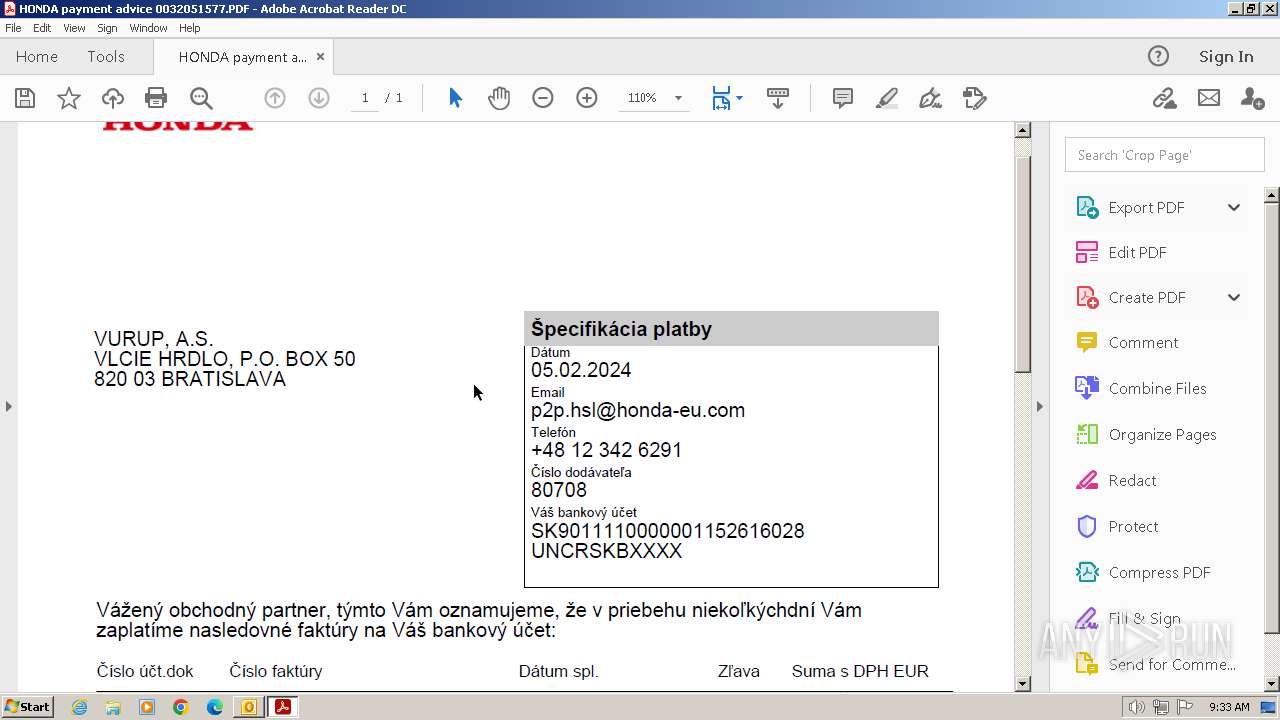Choose the Selection arrow tool
The image size is (1280, 720).
coord(456,98)
